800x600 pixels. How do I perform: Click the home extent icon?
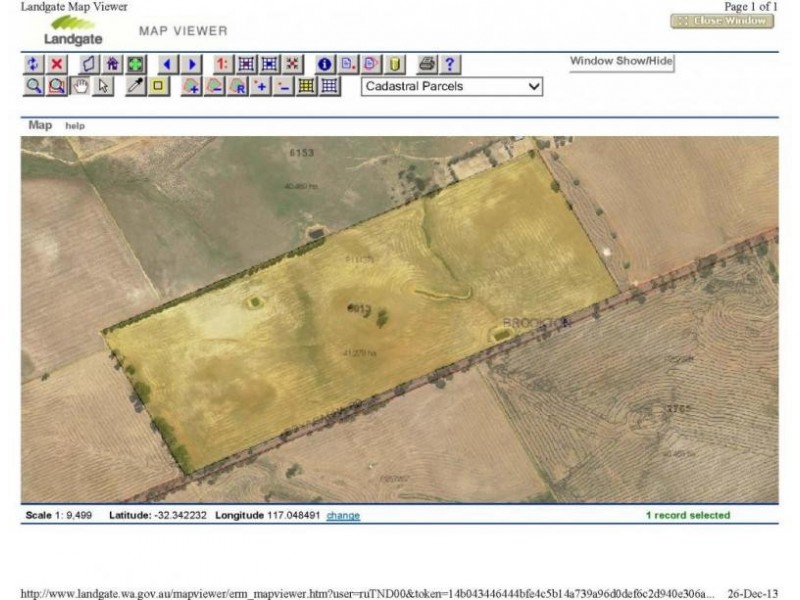point(112,64)
